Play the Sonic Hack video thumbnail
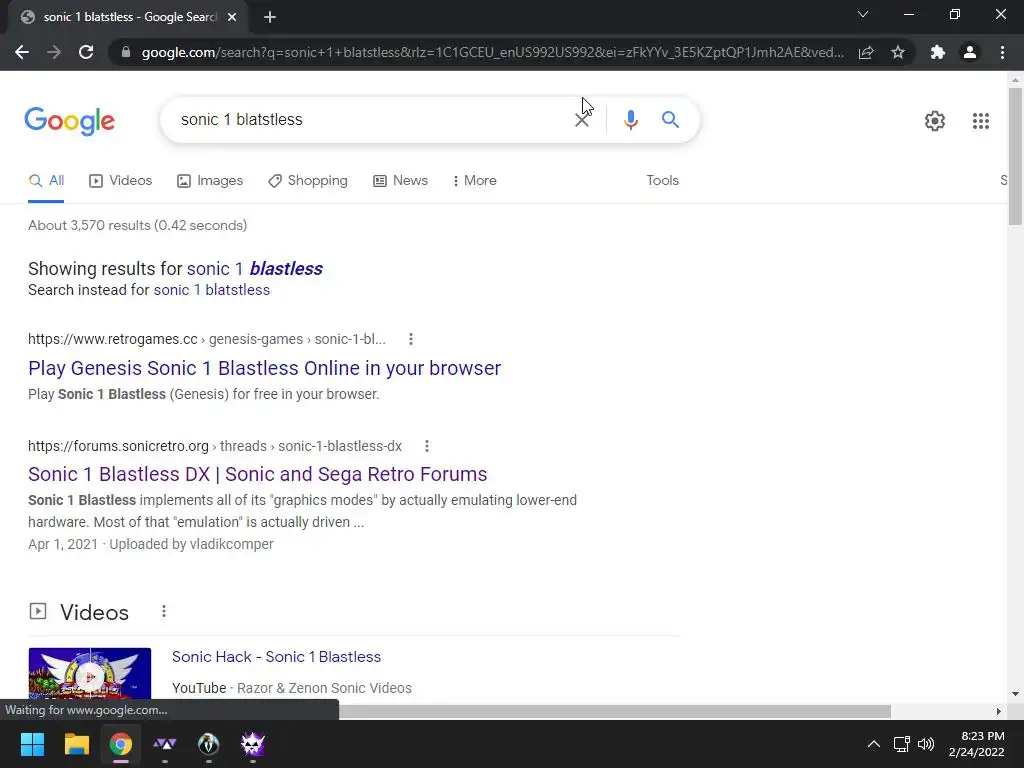Image resolution: width=1024 pixels, height=768 pixels. 89,675
